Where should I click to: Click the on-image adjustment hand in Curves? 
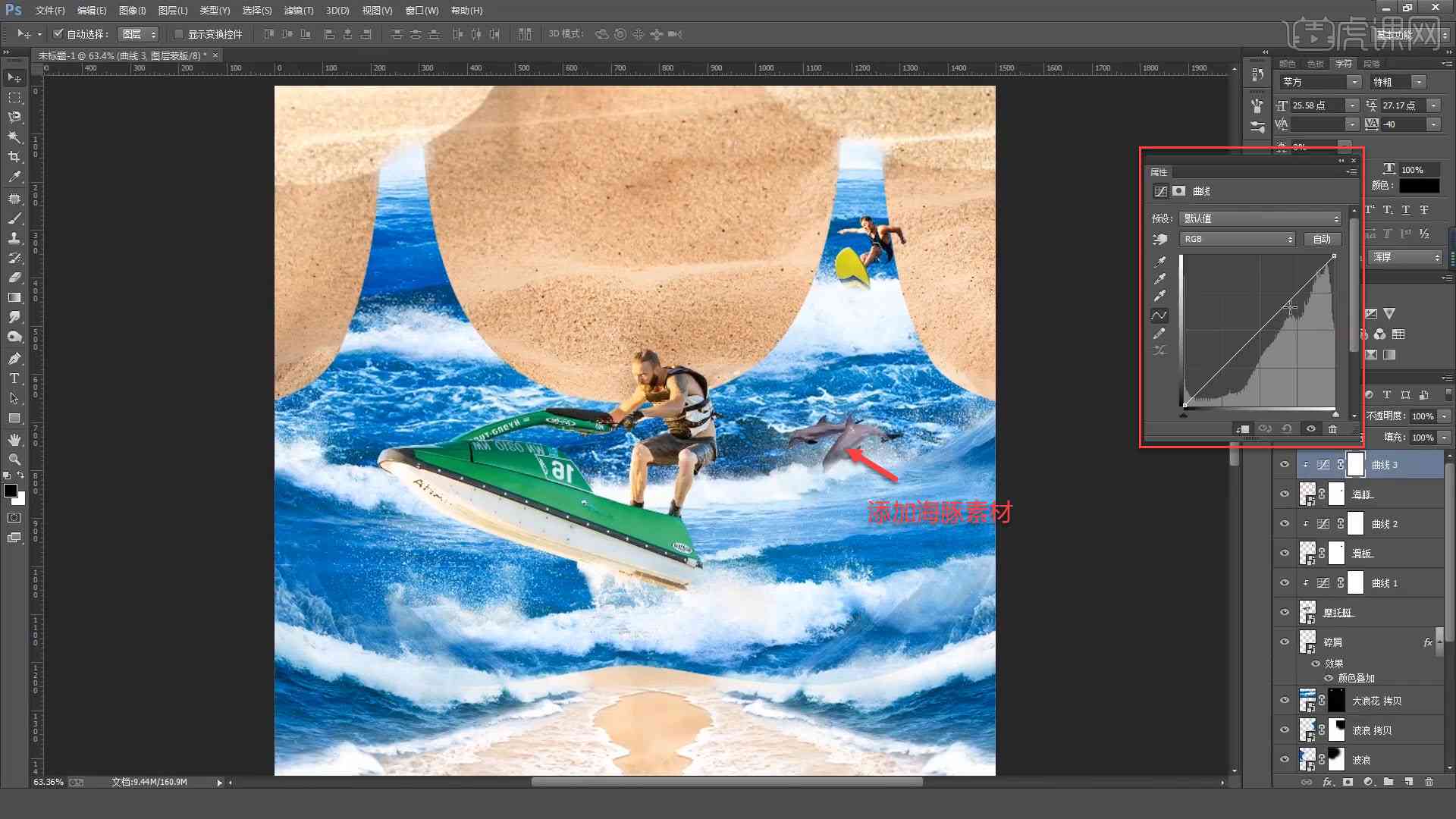(x=1160, y=240)
